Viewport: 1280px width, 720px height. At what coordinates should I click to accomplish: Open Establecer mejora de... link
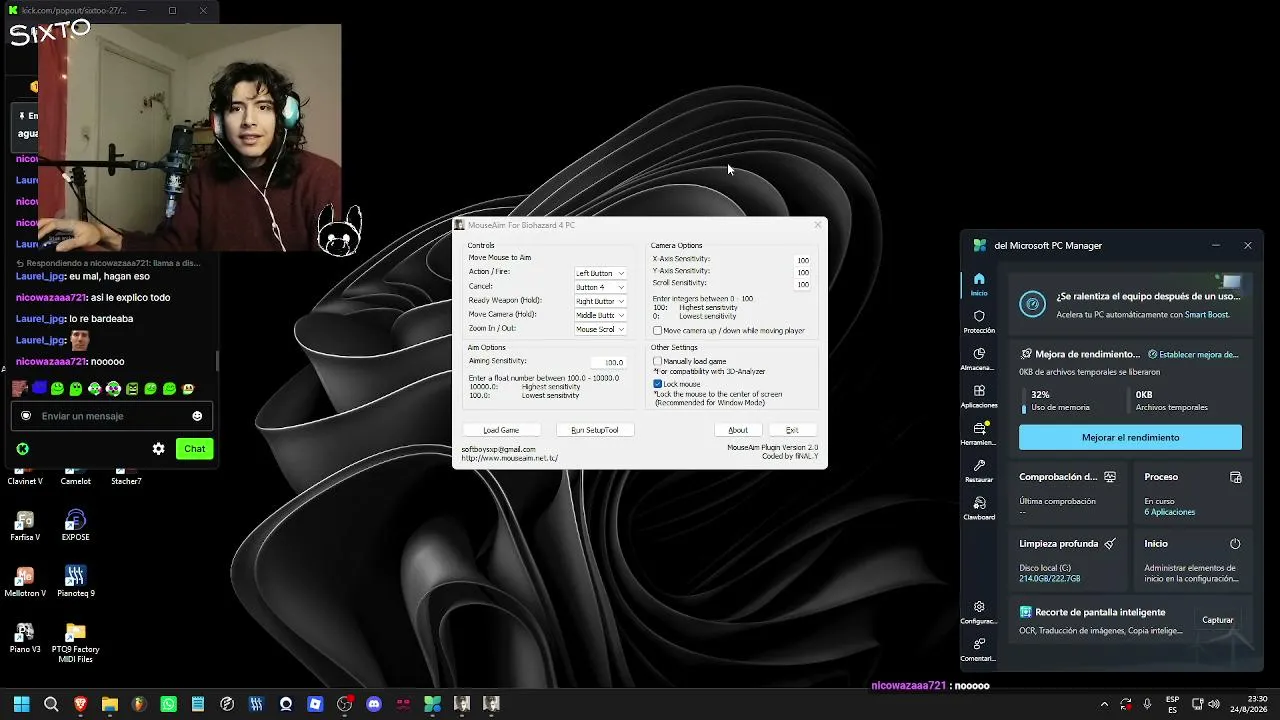[1193, 354]
